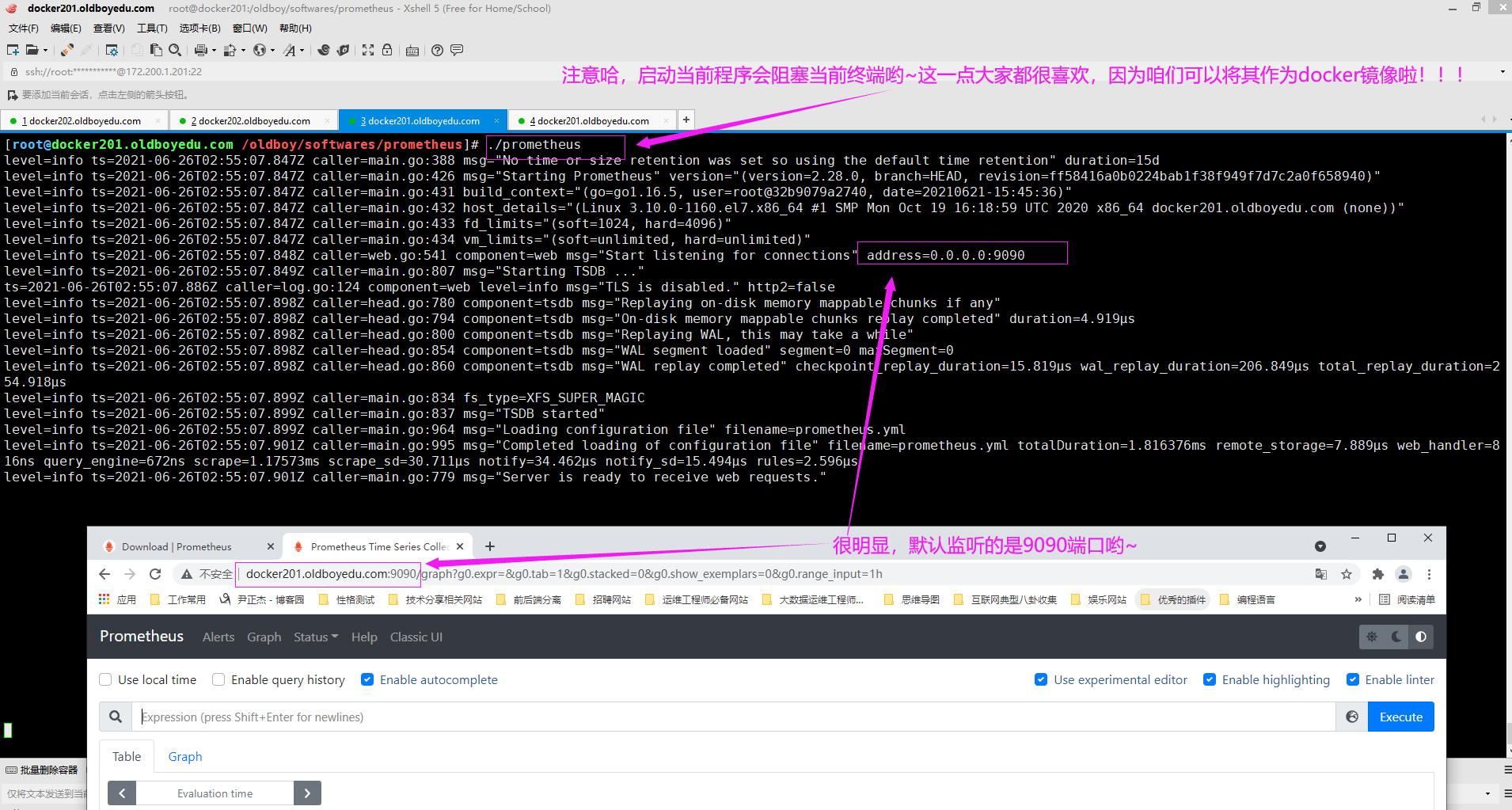The width and height of the screenshot is (1512, 810).
Task: Select the light theme sun button
Action: 1372,637
